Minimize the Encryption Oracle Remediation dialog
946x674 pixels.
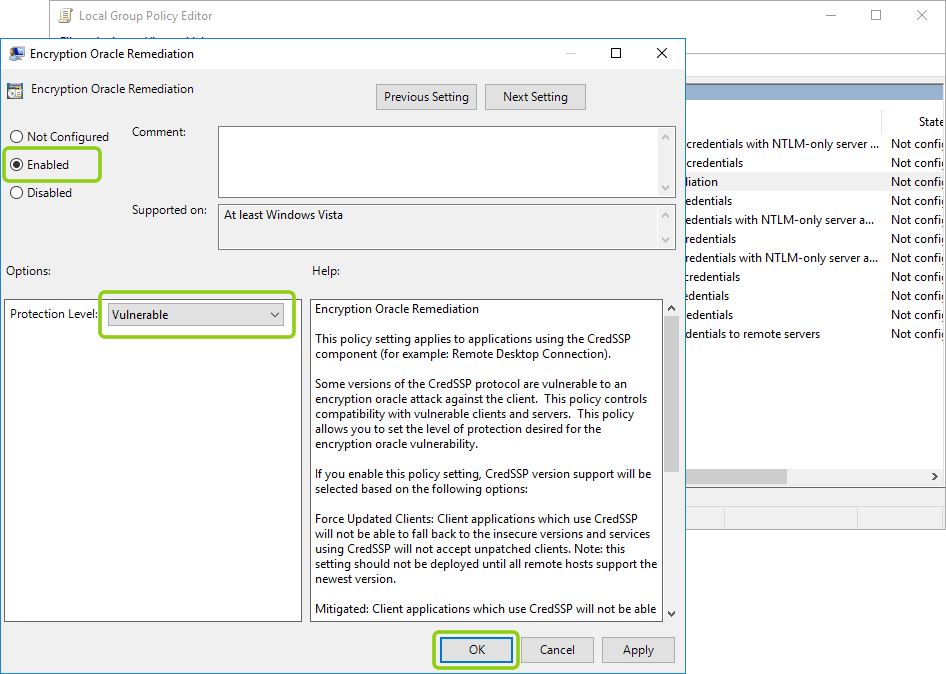click(570, 53)
